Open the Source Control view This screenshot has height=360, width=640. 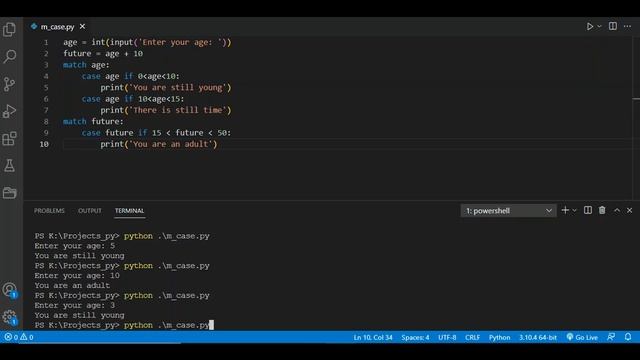coord(9,84)
